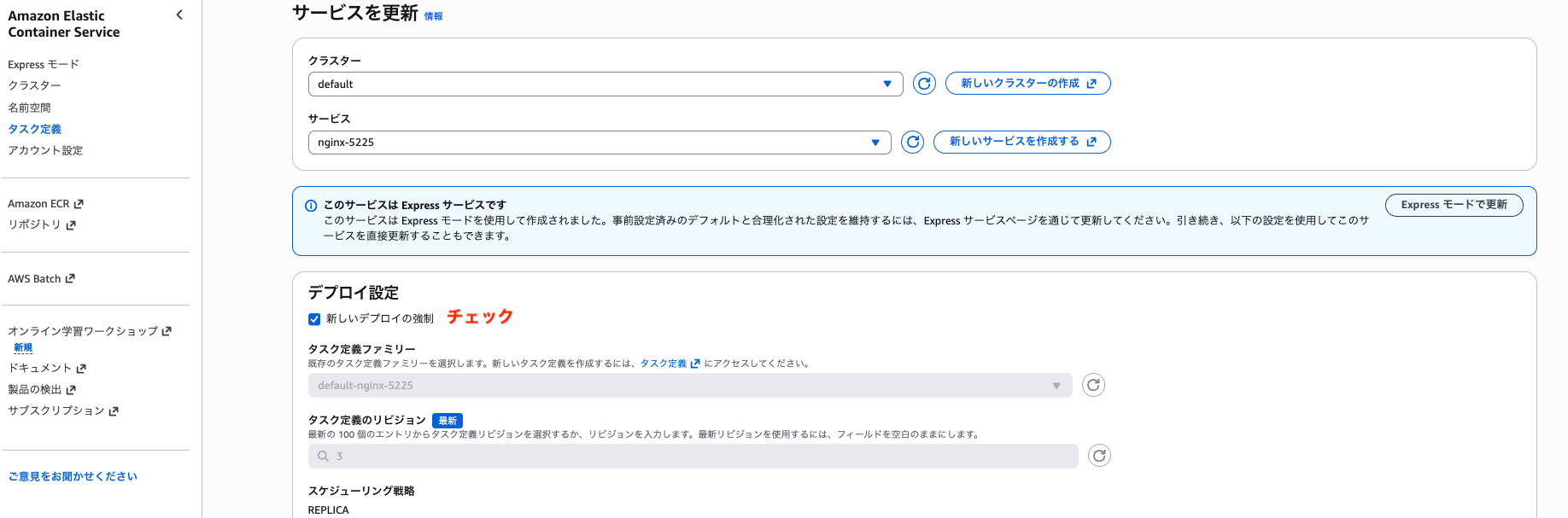Open アカウント設定 in the sidebar
The height and width of the screenshot is (518, 1568).
(45, 150)
